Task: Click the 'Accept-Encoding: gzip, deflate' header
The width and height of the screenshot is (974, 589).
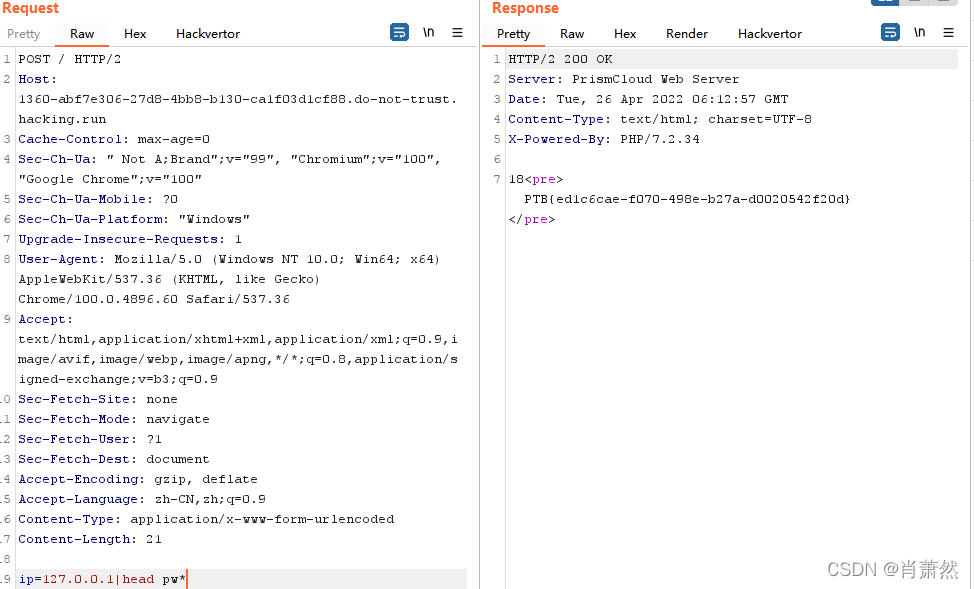Action: point(137,479)
